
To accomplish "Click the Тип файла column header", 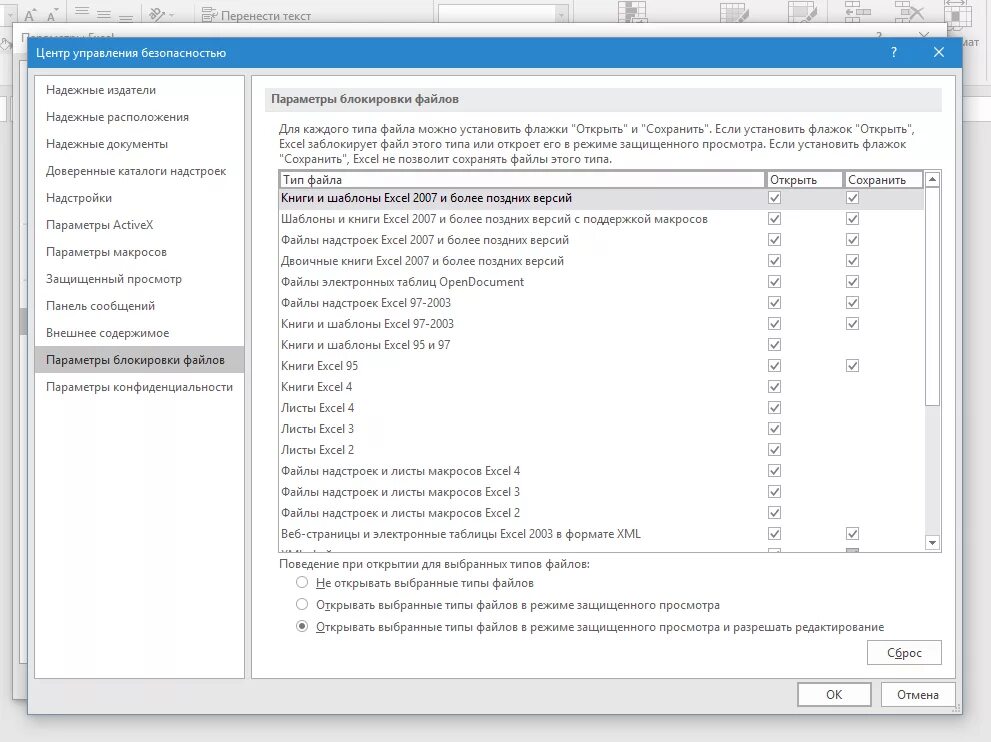I will pos(522,179).
